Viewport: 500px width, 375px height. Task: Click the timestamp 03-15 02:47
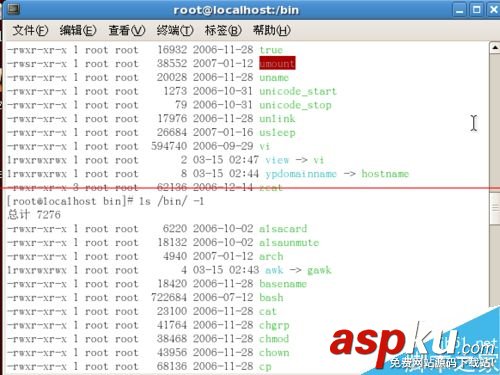(226, 160)
